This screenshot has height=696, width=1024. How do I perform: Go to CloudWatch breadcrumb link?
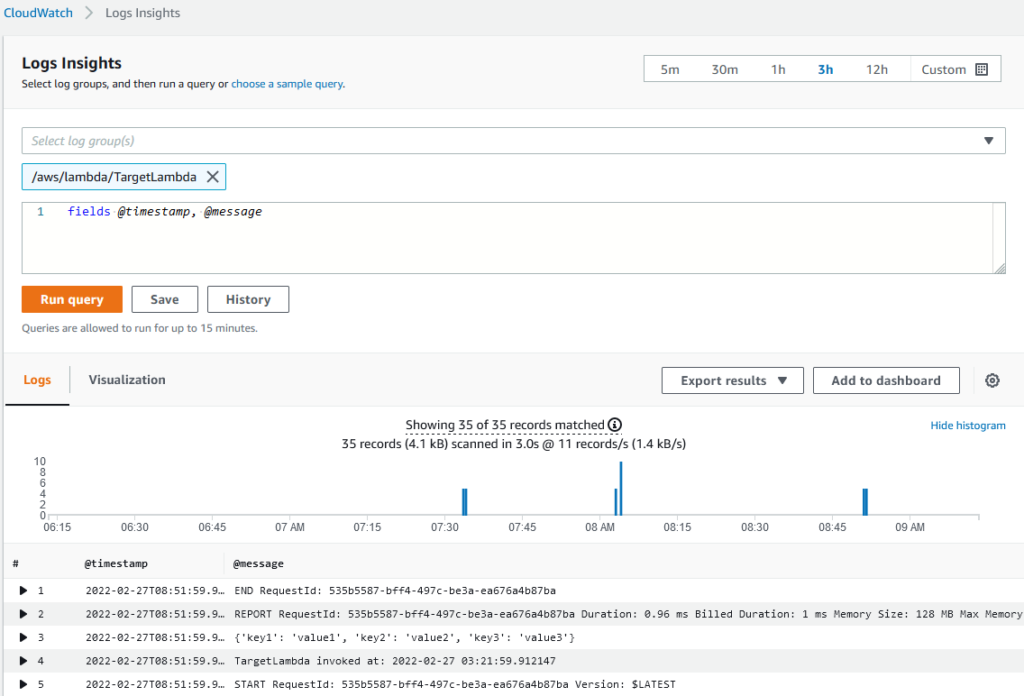pyautogui.click(x=38, y=13)
